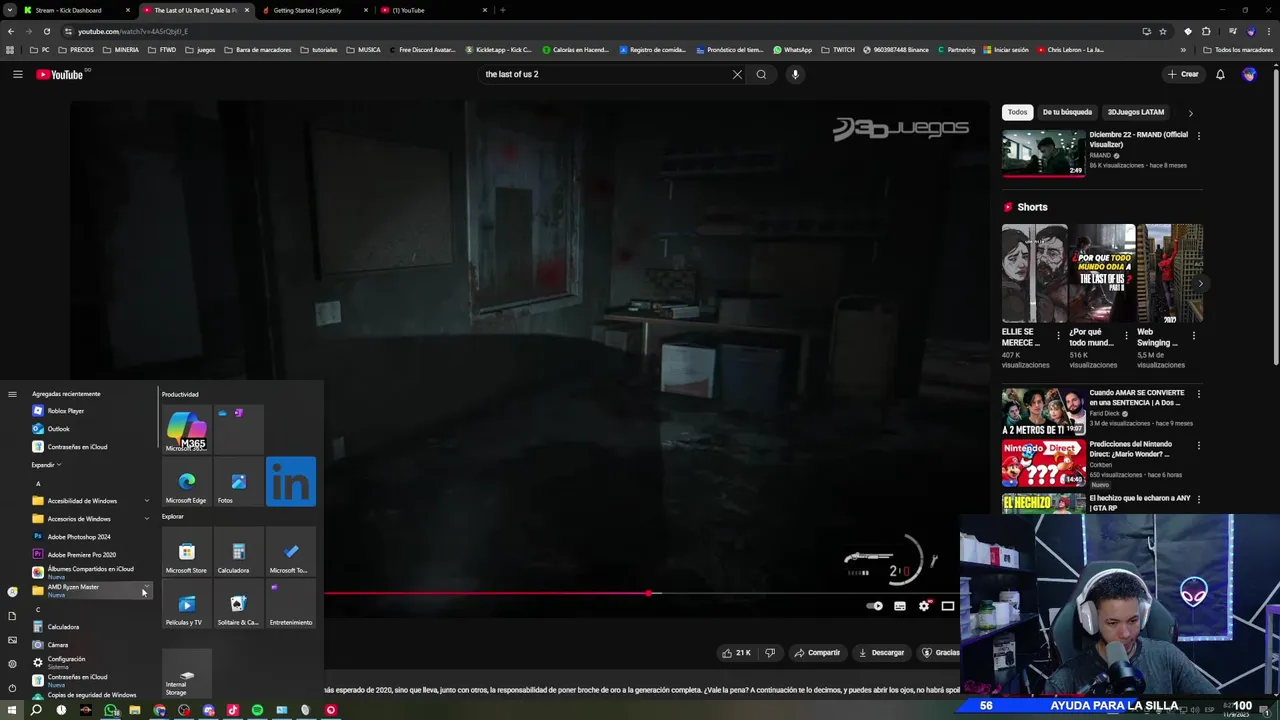Dislike the video
The height and width of the screenshot is (720, 1280).
[x=770, y=653]
